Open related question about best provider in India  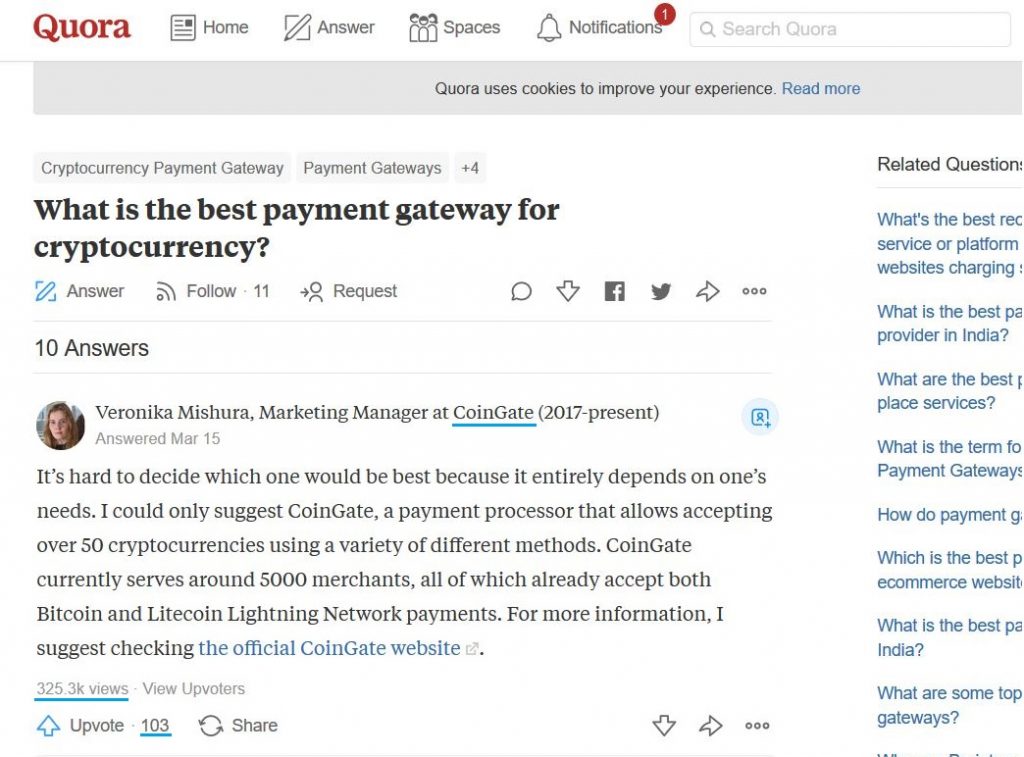[950, 323]
